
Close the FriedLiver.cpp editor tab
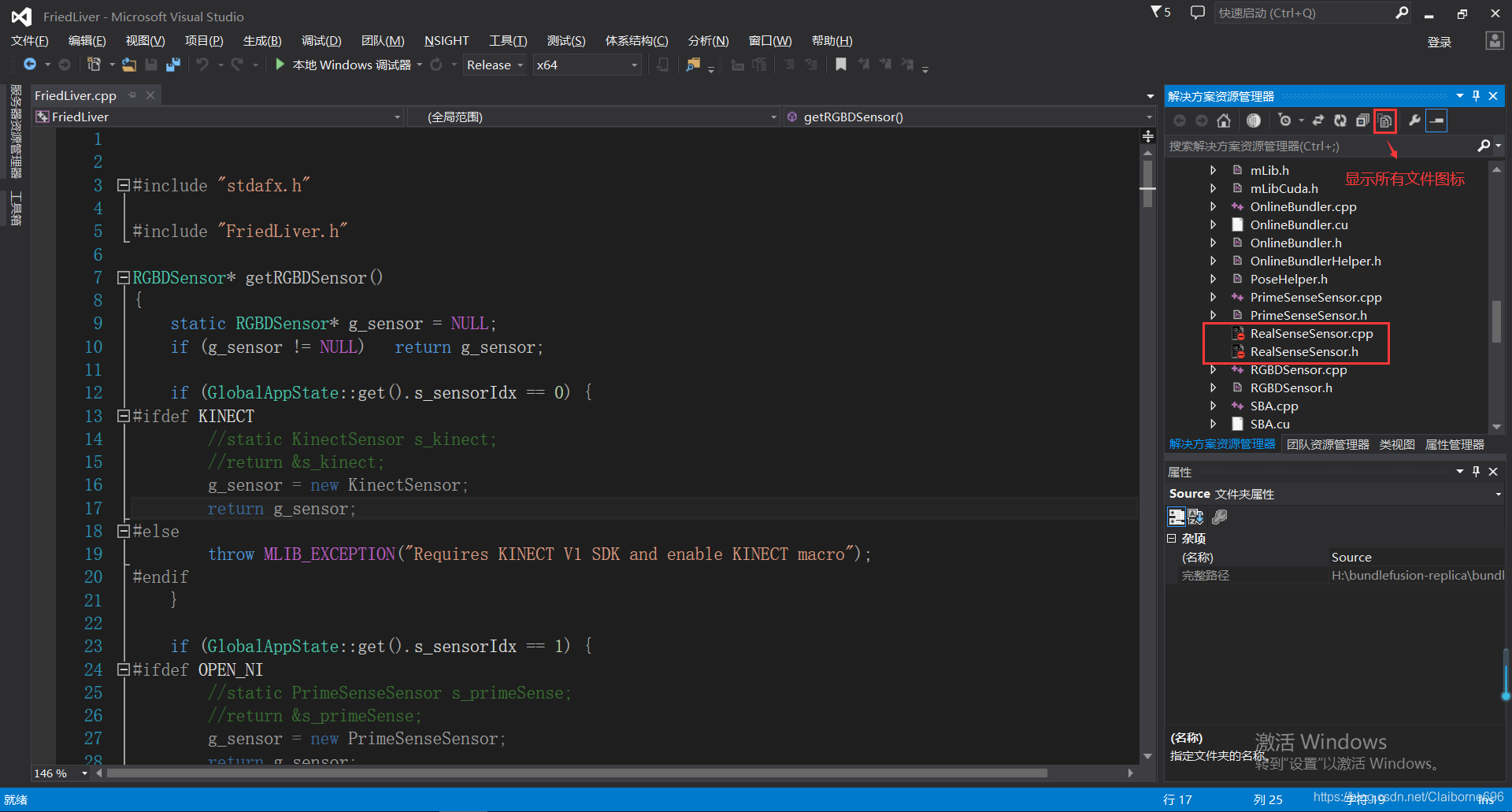150,95
